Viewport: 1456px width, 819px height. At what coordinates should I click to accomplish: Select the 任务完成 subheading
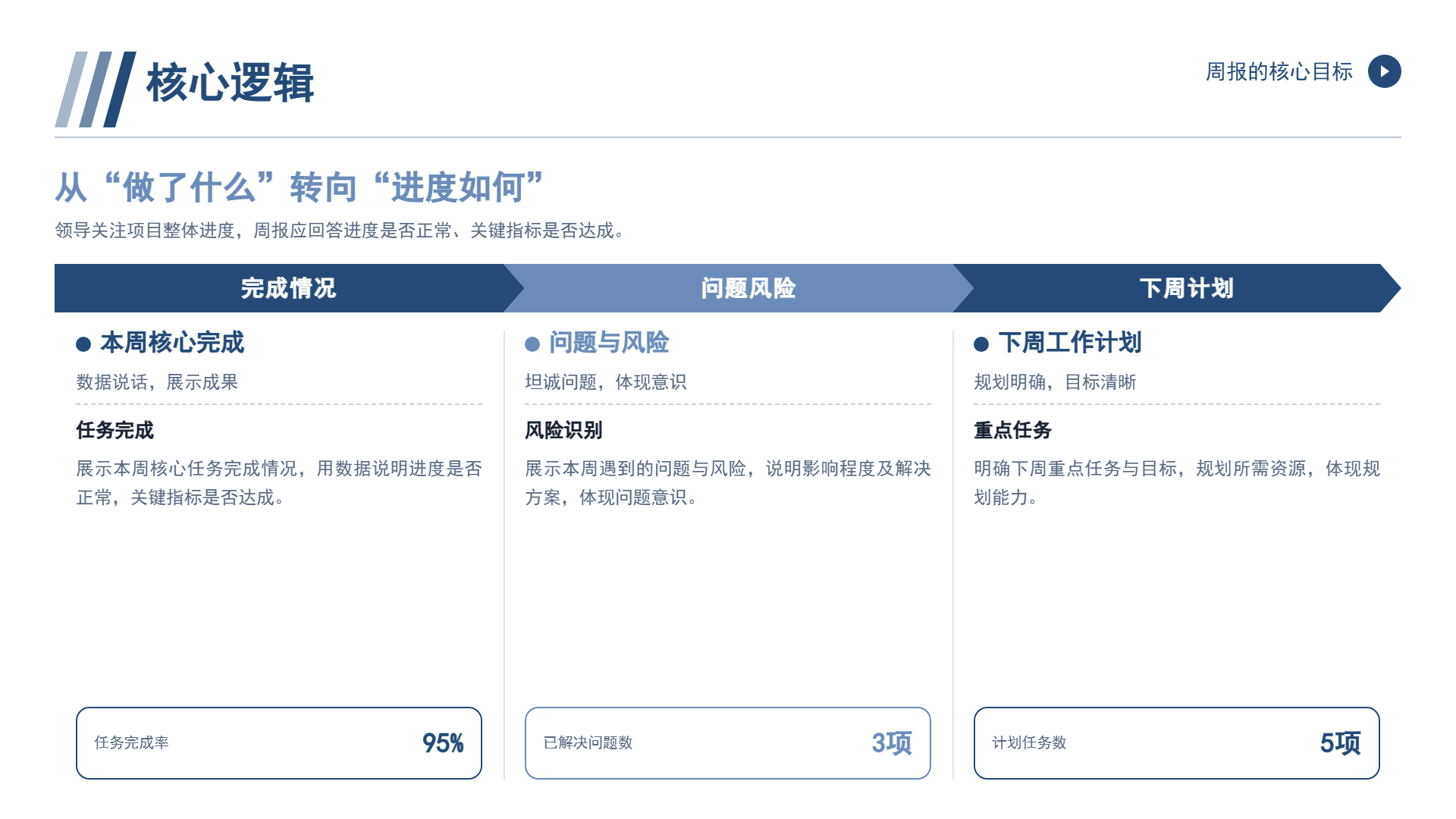115,431
